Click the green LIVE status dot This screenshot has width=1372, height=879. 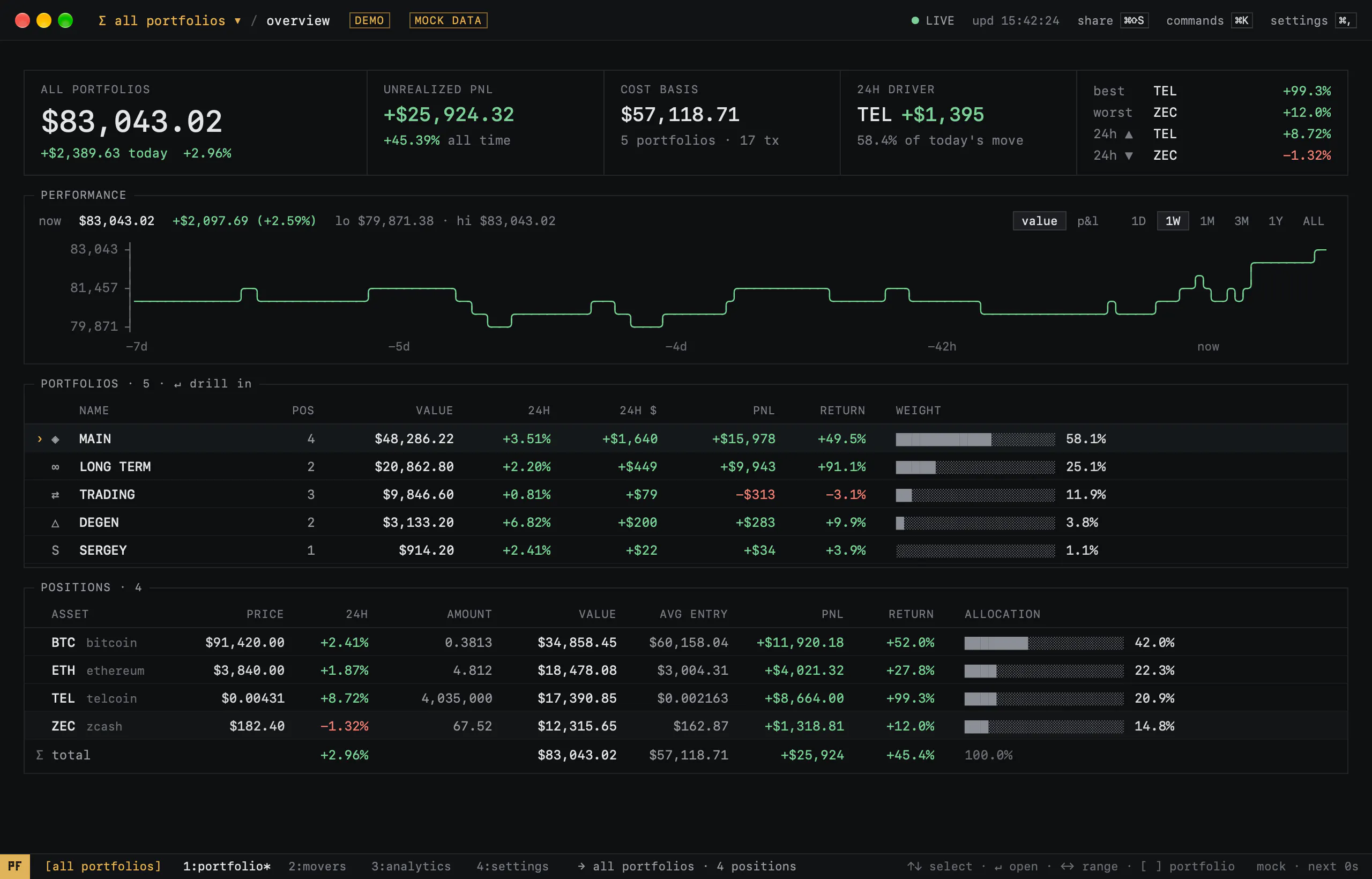pyautogui.click(x=915, y=20)
